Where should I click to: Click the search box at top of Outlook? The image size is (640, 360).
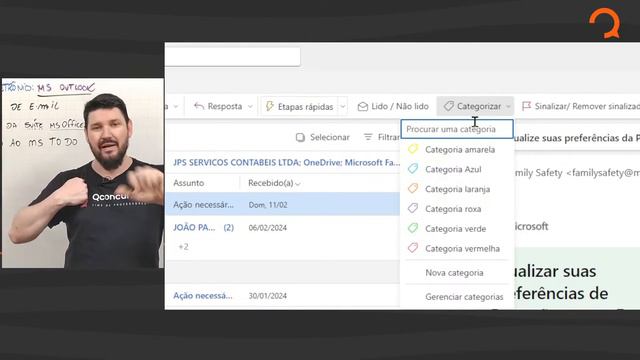pyautogui.click(x=233, y=57)
